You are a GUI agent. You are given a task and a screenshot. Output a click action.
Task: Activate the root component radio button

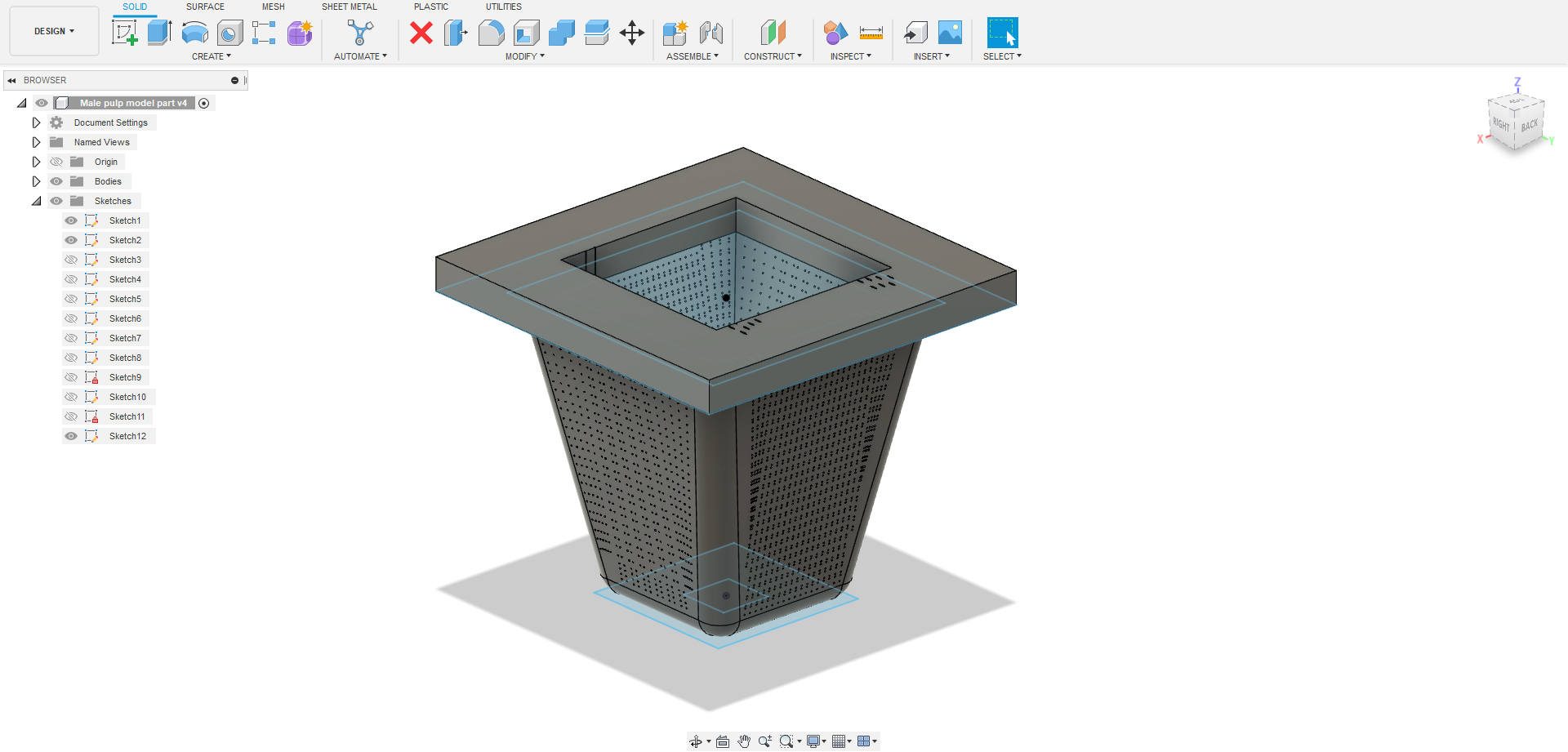[204, 103]
